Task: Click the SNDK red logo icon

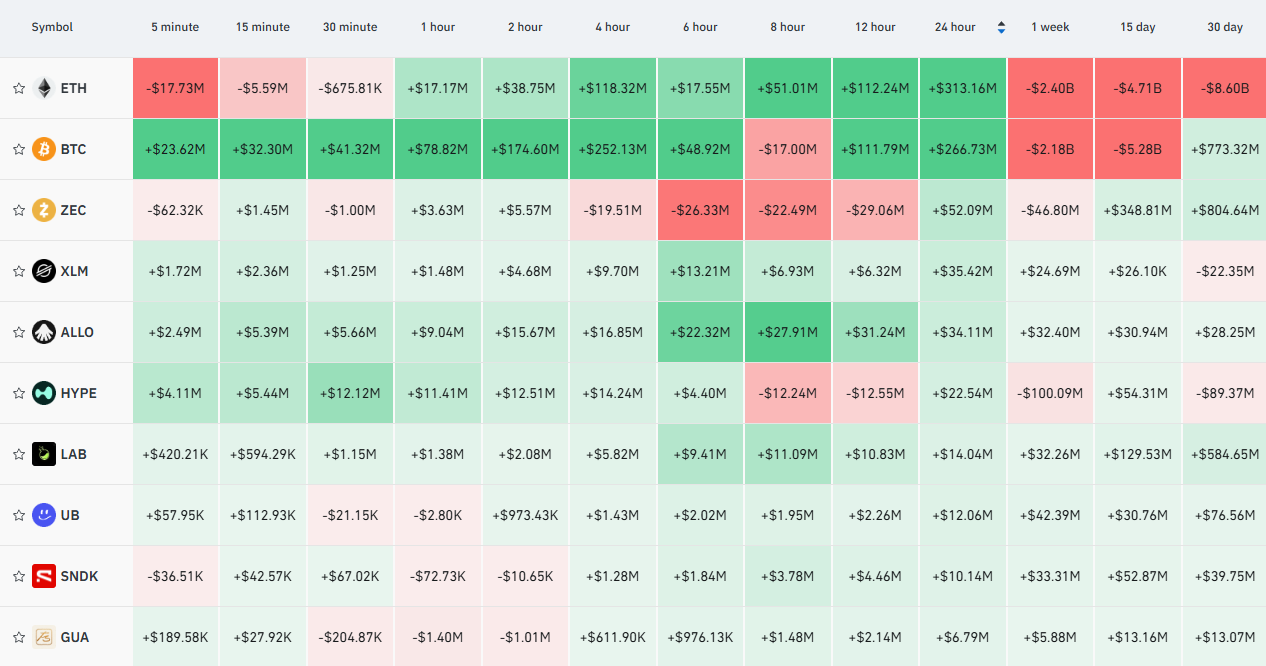Action: click(43, 576)
